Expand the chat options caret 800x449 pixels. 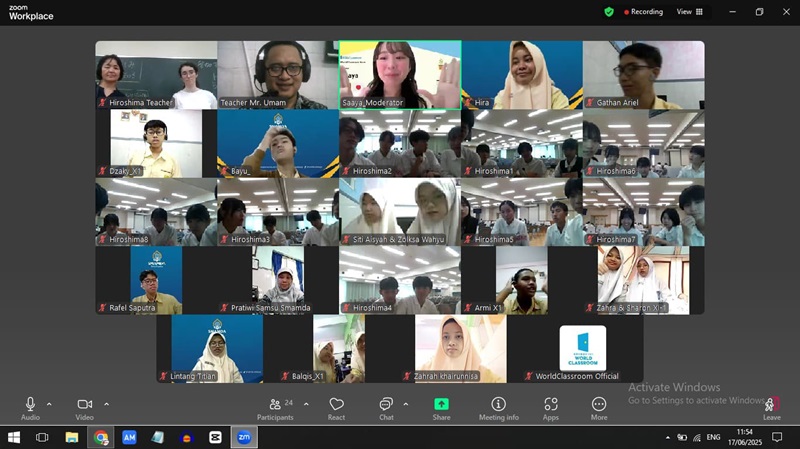coord(406,404)
